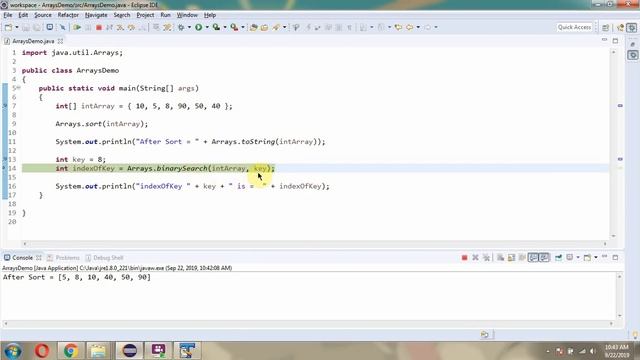This screenshot has height=360, width=640.
Task: Open the Project menu
Action: coord(145,15)
